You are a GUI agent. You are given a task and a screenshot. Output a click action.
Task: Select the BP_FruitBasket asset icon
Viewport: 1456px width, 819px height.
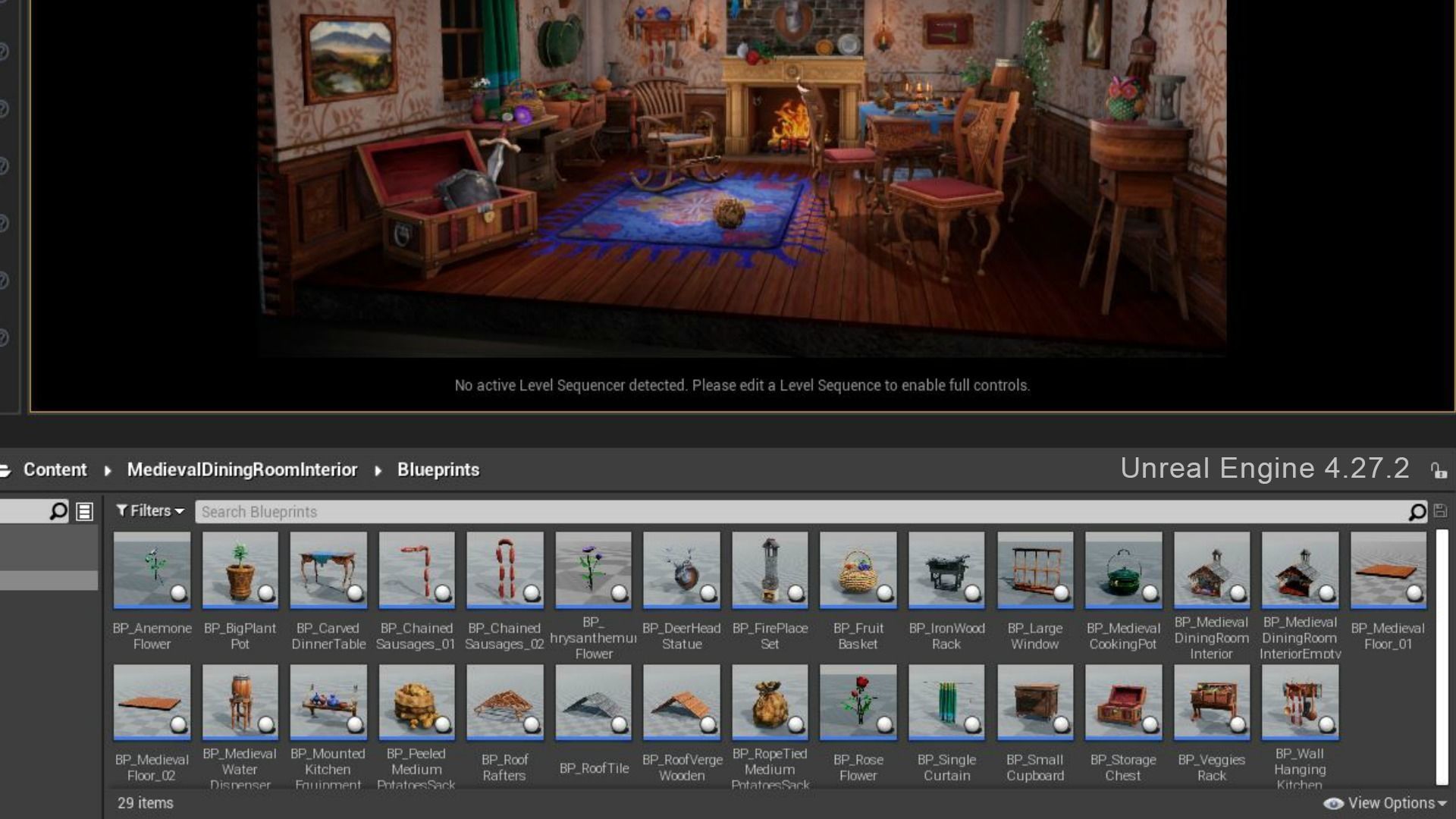tap(858, 570)
